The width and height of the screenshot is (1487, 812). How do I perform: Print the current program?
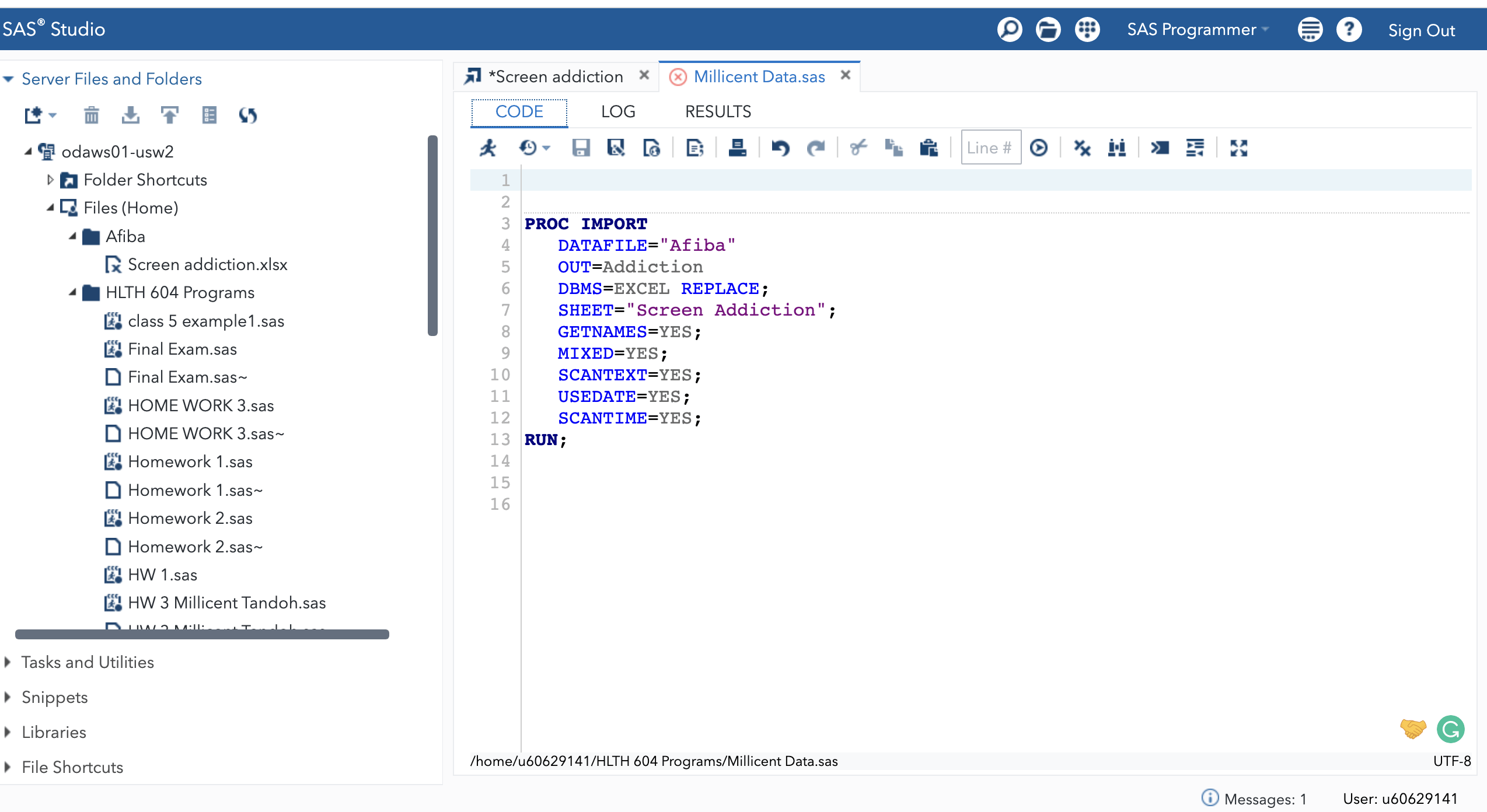(738, 148)
